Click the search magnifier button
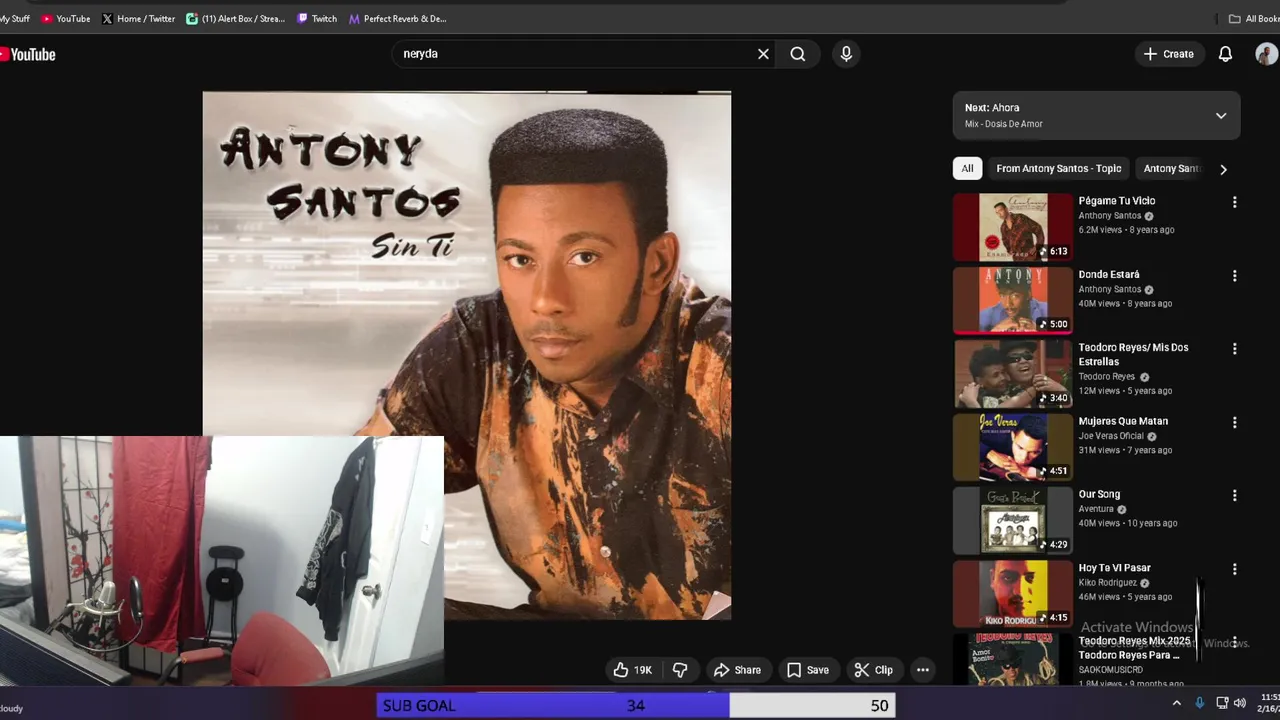This screenshot has height=720, width=1280. click(x=798, y=54)
